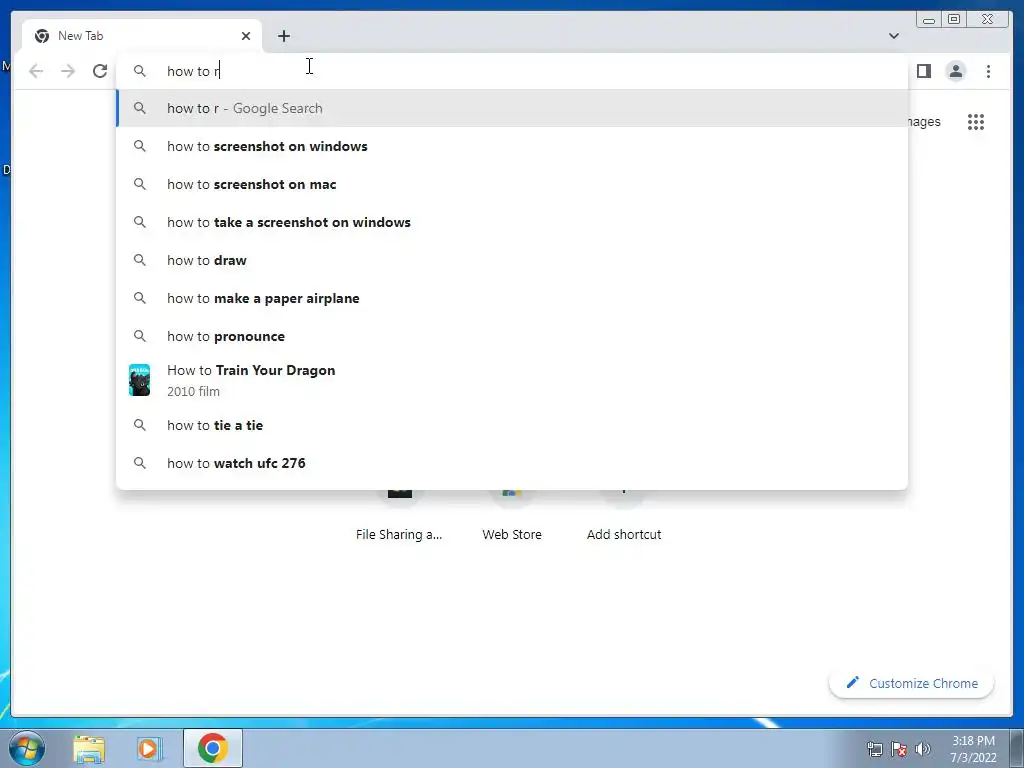The width and height of the screenshot is (1024, 768).
Task: Select the New Tab tab
Action: pyautogui.click(x=142, y=36)
